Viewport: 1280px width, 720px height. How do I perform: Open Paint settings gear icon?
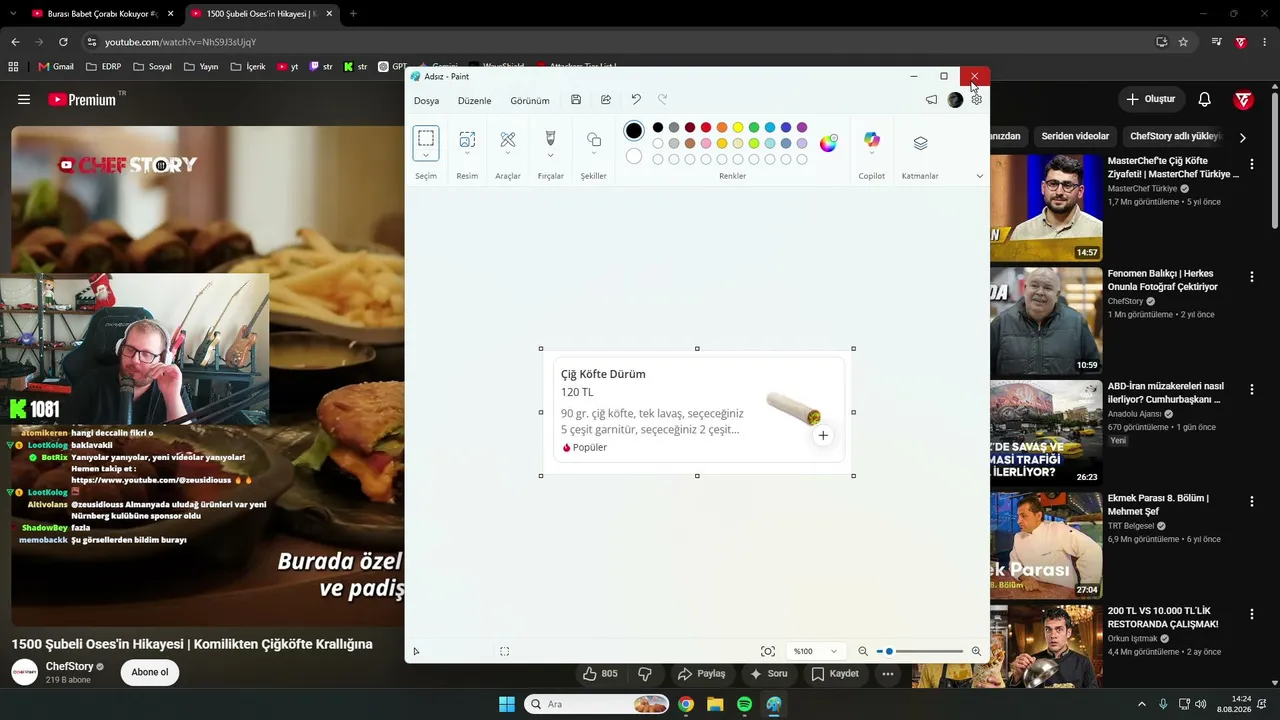click(976, 100)
